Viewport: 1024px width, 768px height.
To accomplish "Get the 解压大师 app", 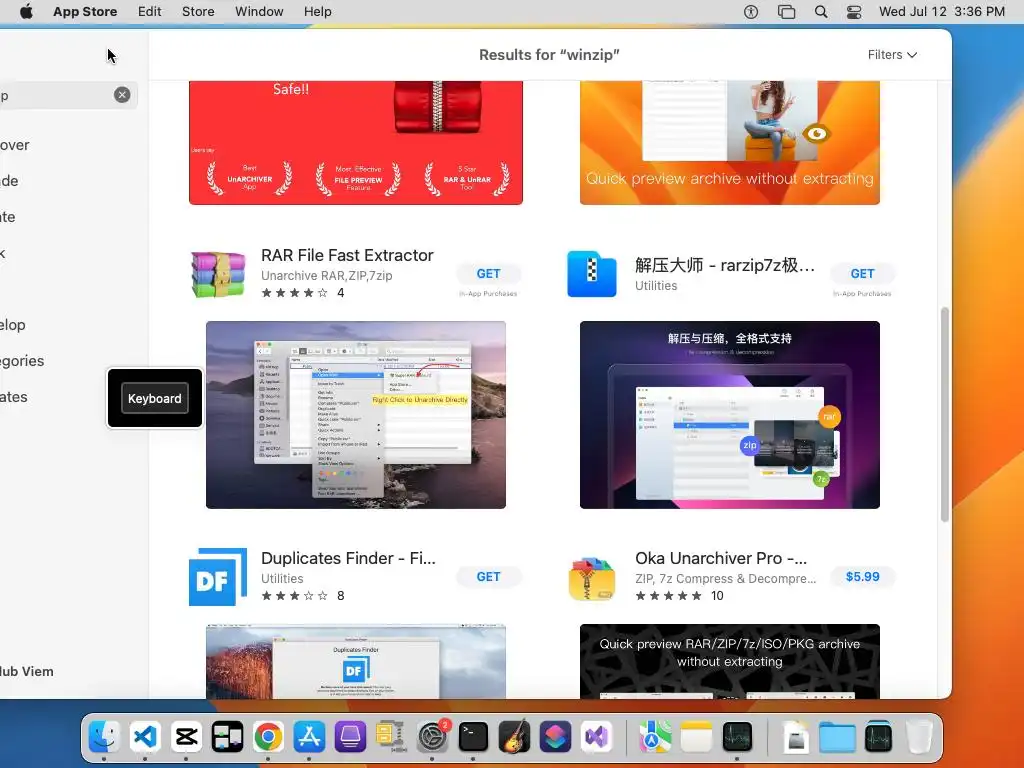I will click(x=862, y=274).
